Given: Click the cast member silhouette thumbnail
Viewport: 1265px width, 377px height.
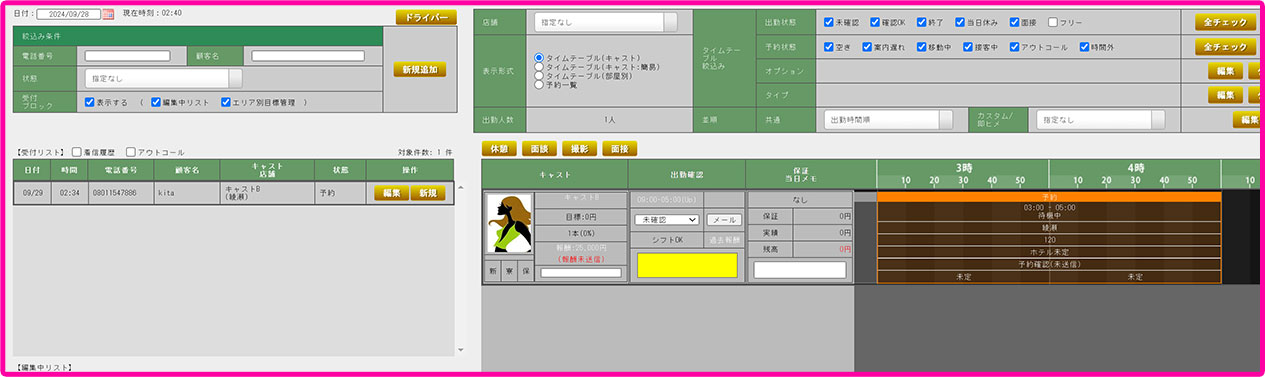Looking at the screenshot, I should (509, 224).
